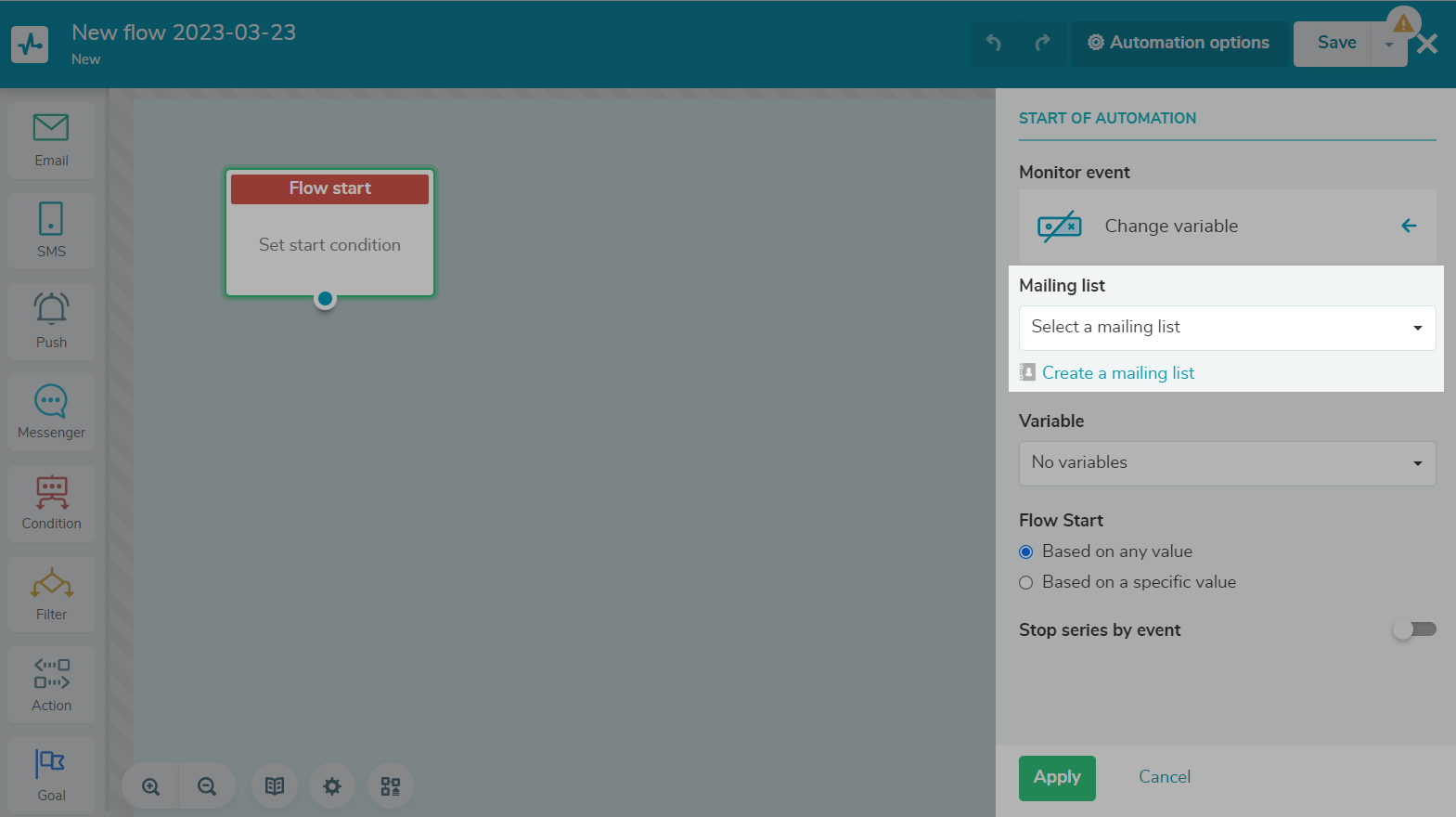This screenshot has height=817, width=1456.
Task: Open the No variables dropdown
Action: (1227, 463)
